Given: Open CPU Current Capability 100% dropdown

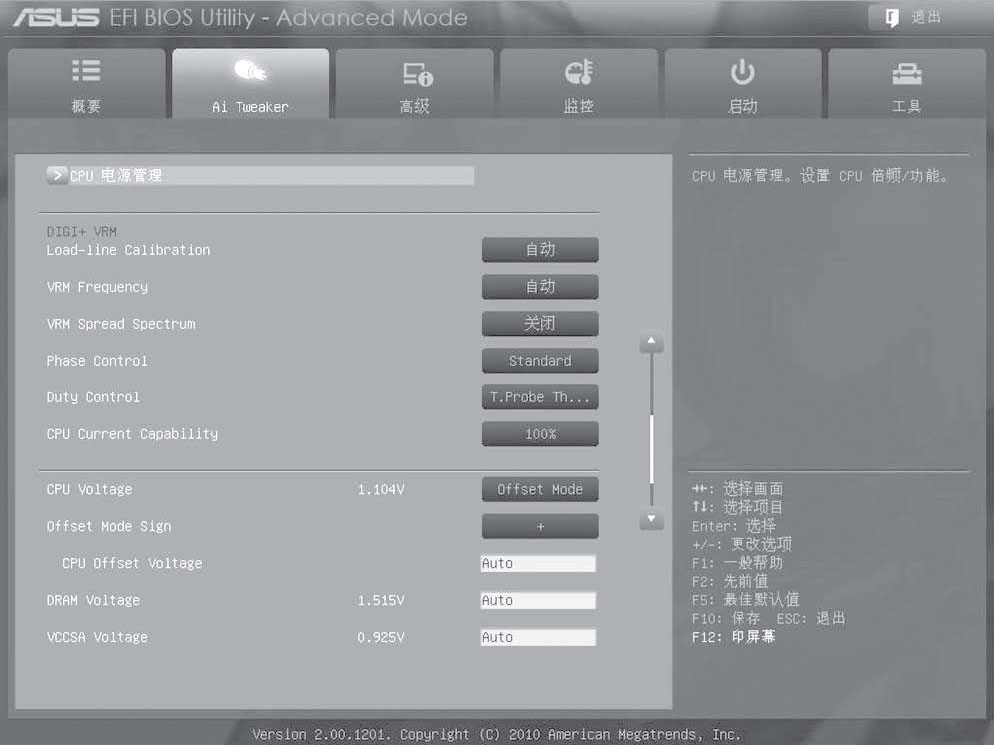Looking at the screenshot, I should click(x=540, y=434).
